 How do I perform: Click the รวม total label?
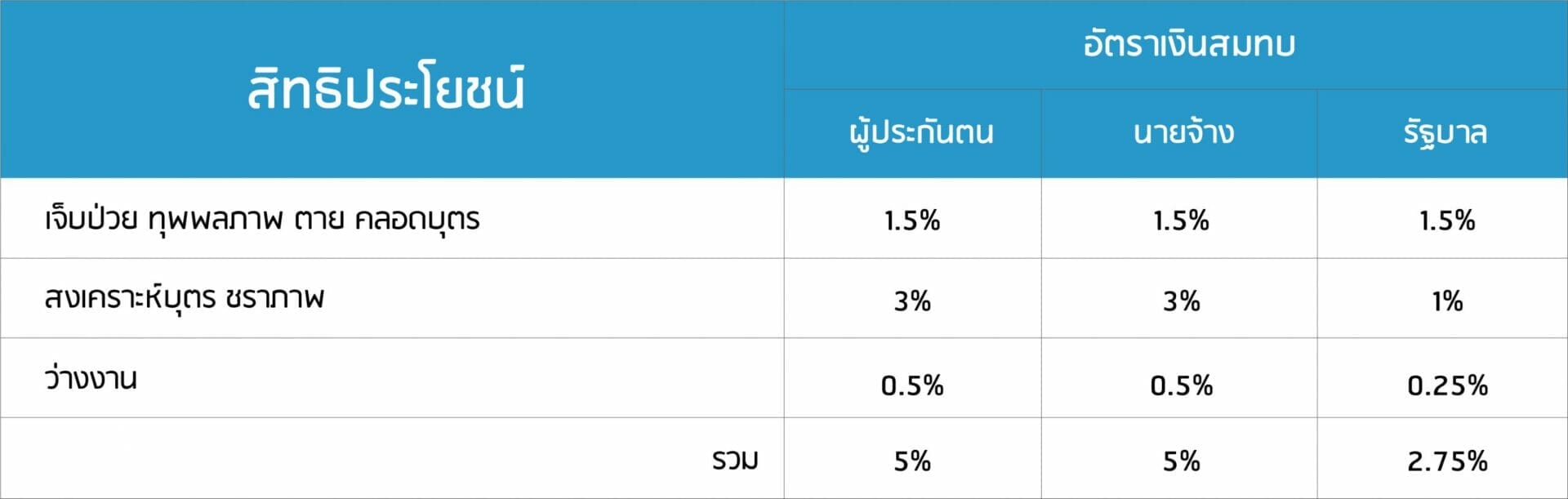click(735, 460)
